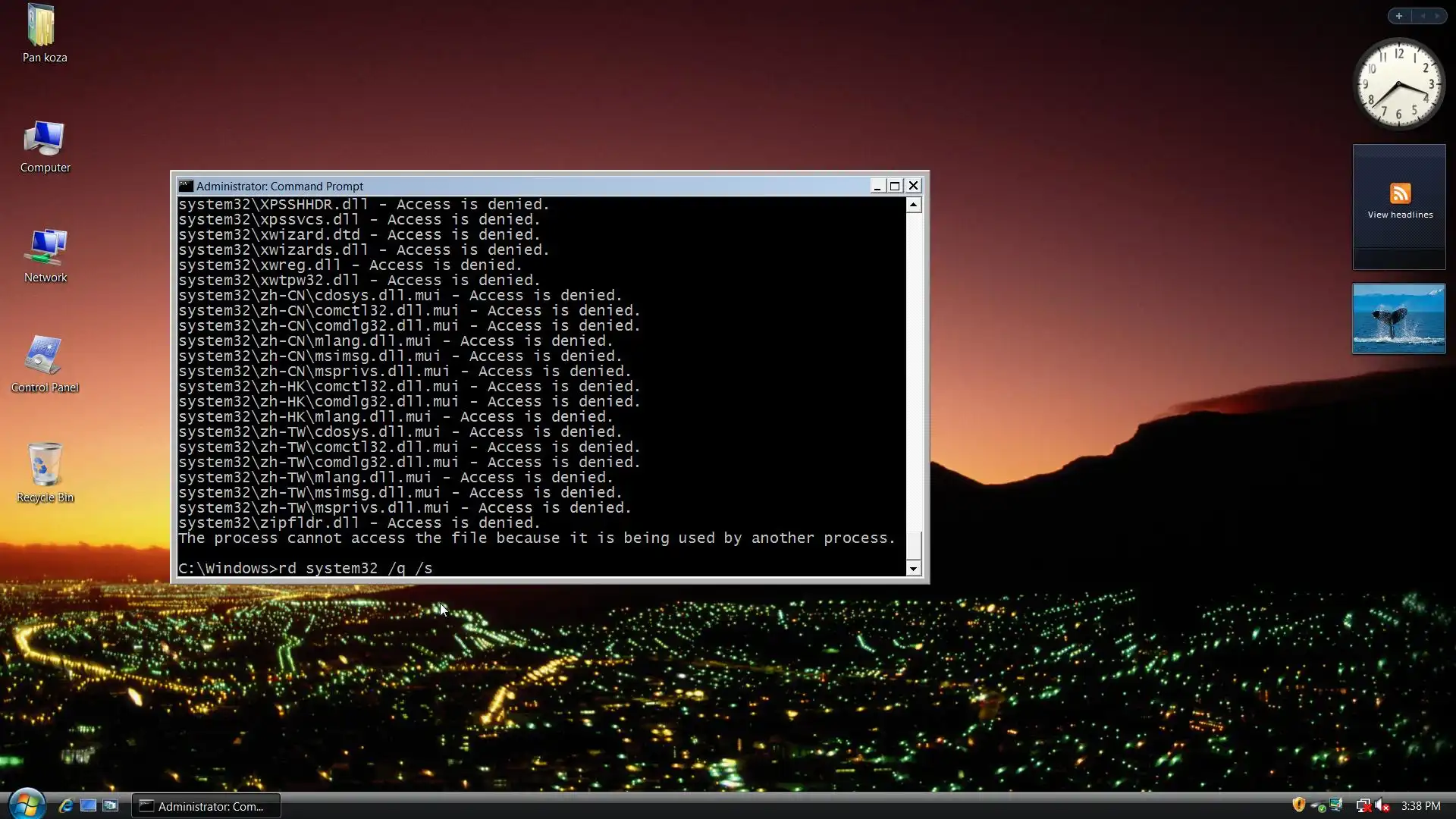Click the sidebar add gadgets plus button
Image resolution: width=1456 pixels, height=819 pixels.
pos(1399,16)
